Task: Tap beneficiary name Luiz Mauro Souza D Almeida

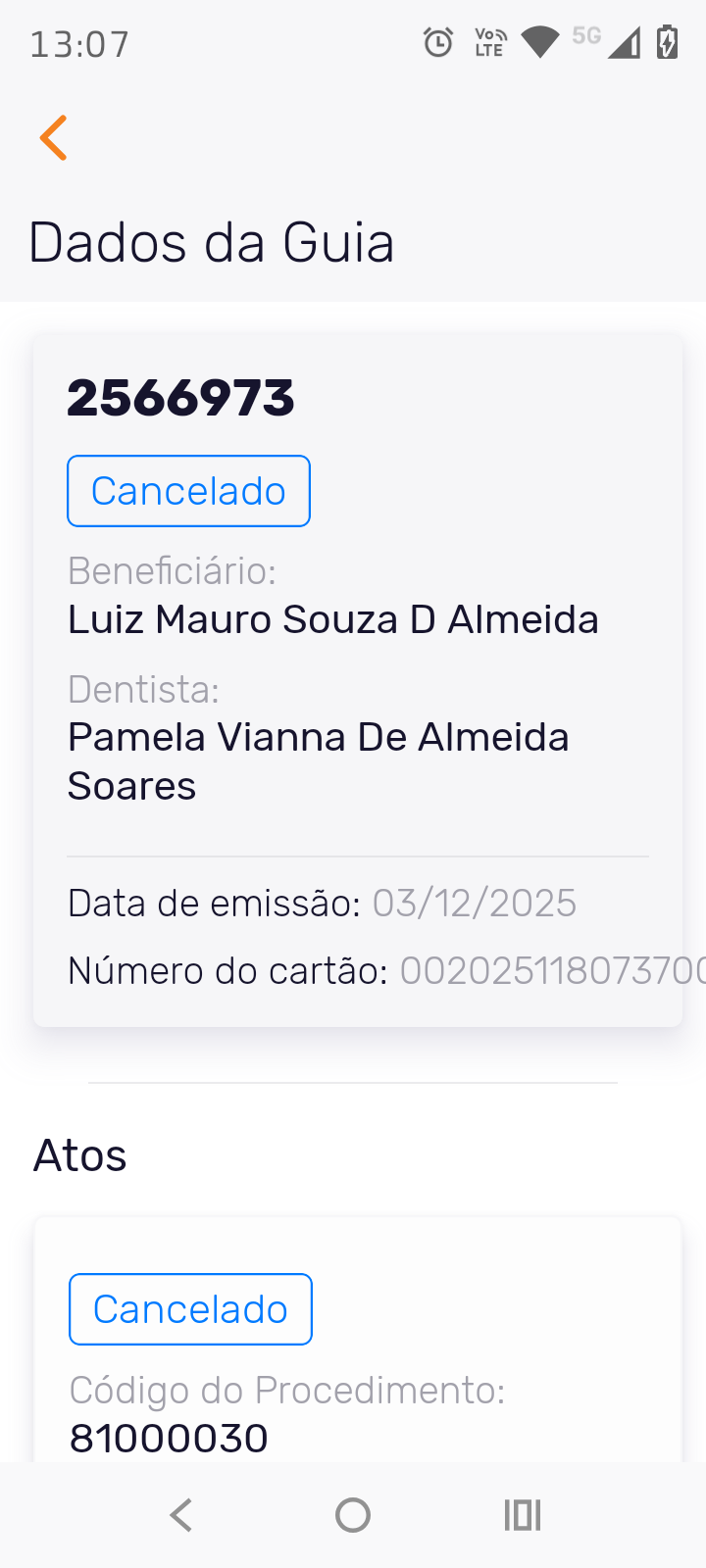Action: (x=332, y=619)
